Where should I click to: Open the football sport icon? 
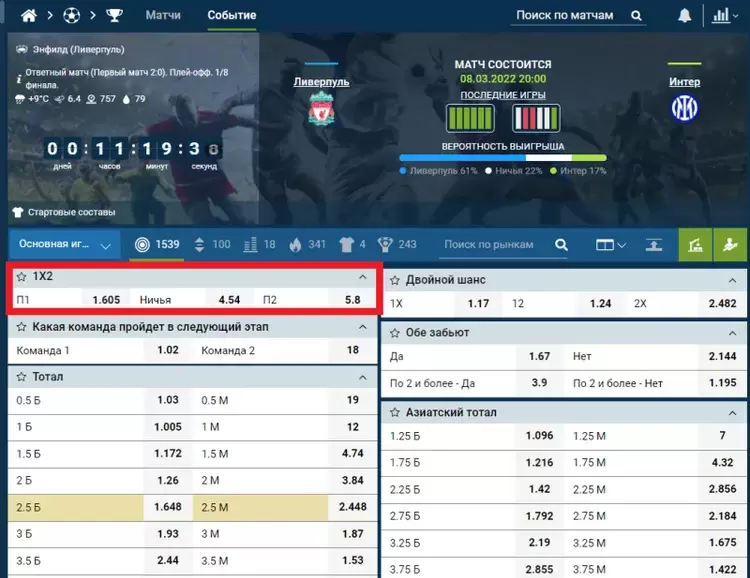point(71,15)
